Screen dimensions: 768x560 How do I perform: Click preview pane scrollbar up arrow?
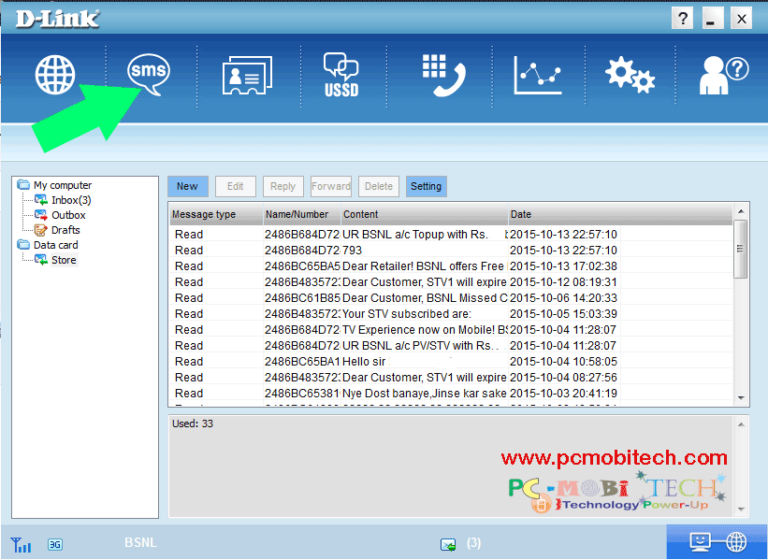741,424
